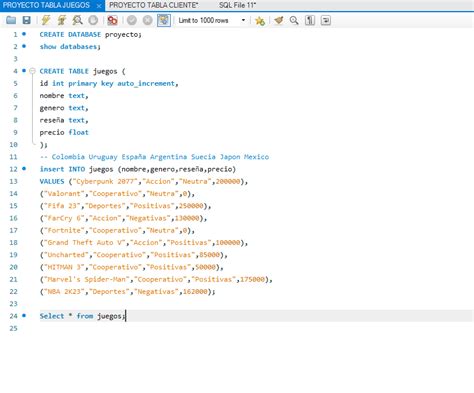Screen dimensions: 474x393
Task: Click the Fortnite values row
Action: 117,230
